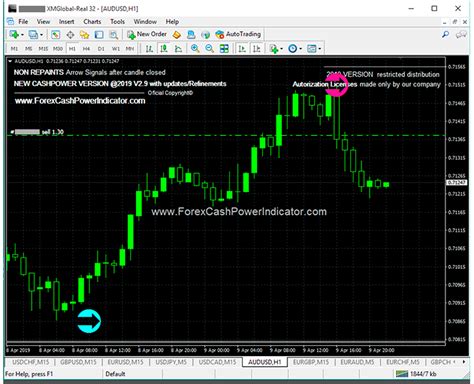Switch to the EURGBP,M15 chart tab
The height and width of the screenshot is (384, 474).
pos(311,362)
